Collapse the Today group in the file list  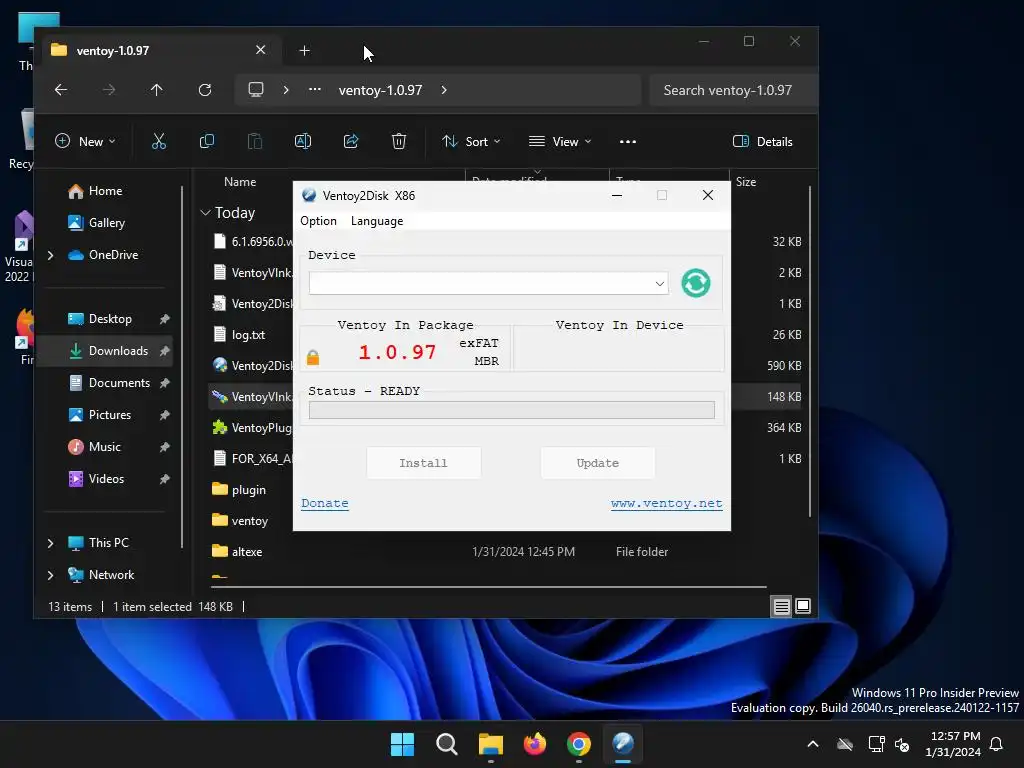click(205, 213)
